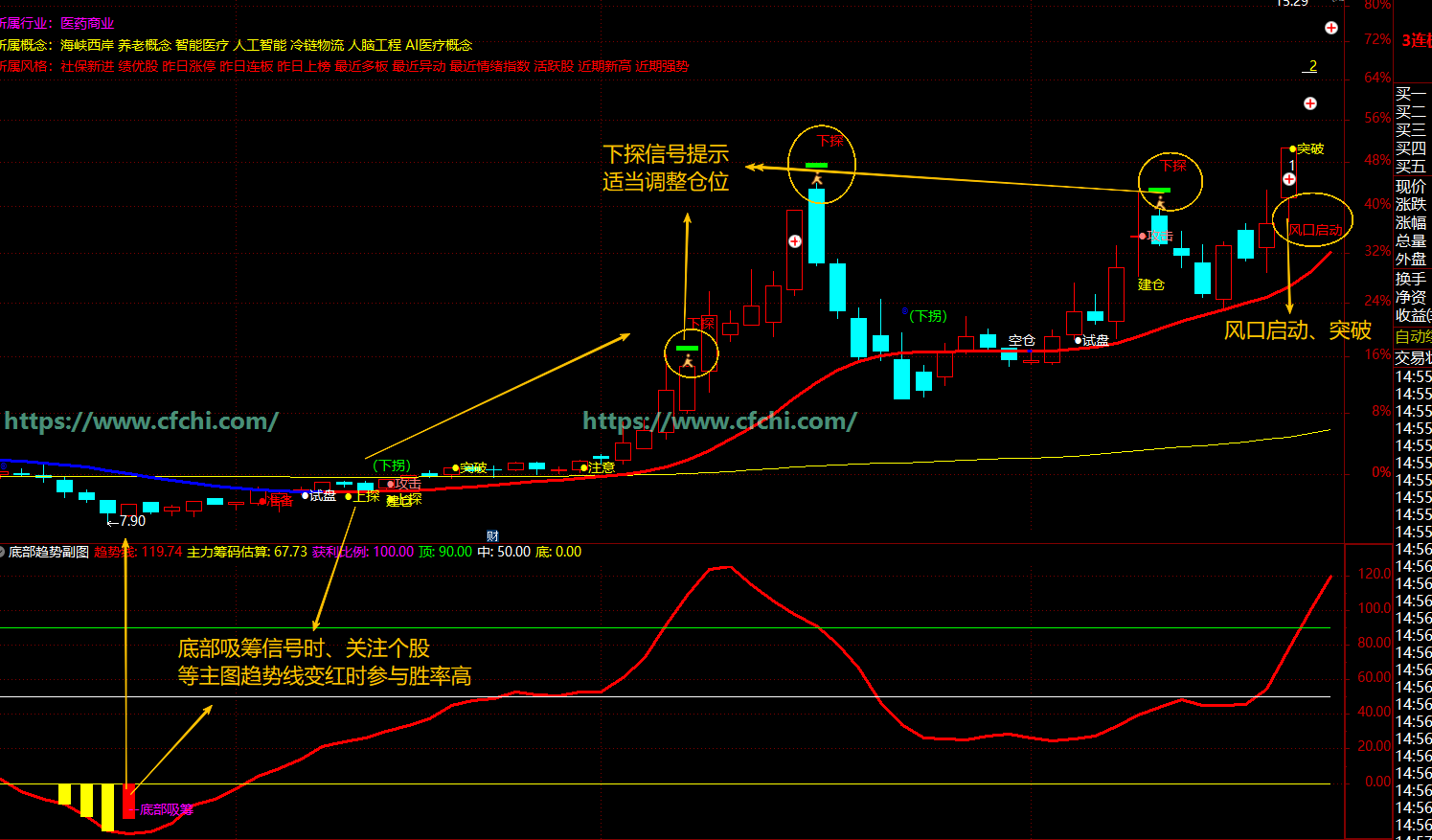Open the 冷链物流 concept tag
Screen dimensions: 1432x840
click(317, 45)
